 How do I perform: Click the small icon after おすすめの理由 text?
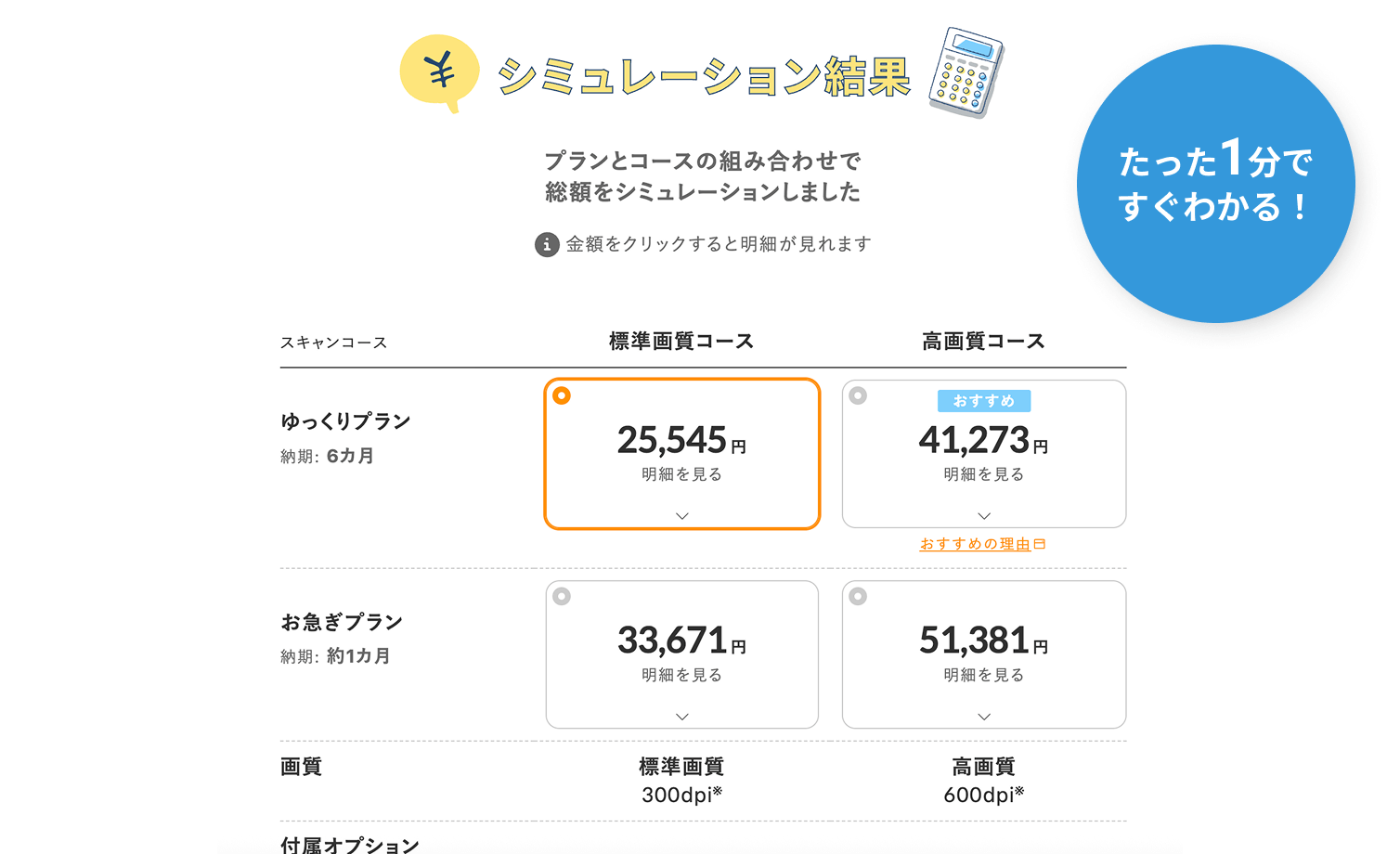(x=1039, y=543)
